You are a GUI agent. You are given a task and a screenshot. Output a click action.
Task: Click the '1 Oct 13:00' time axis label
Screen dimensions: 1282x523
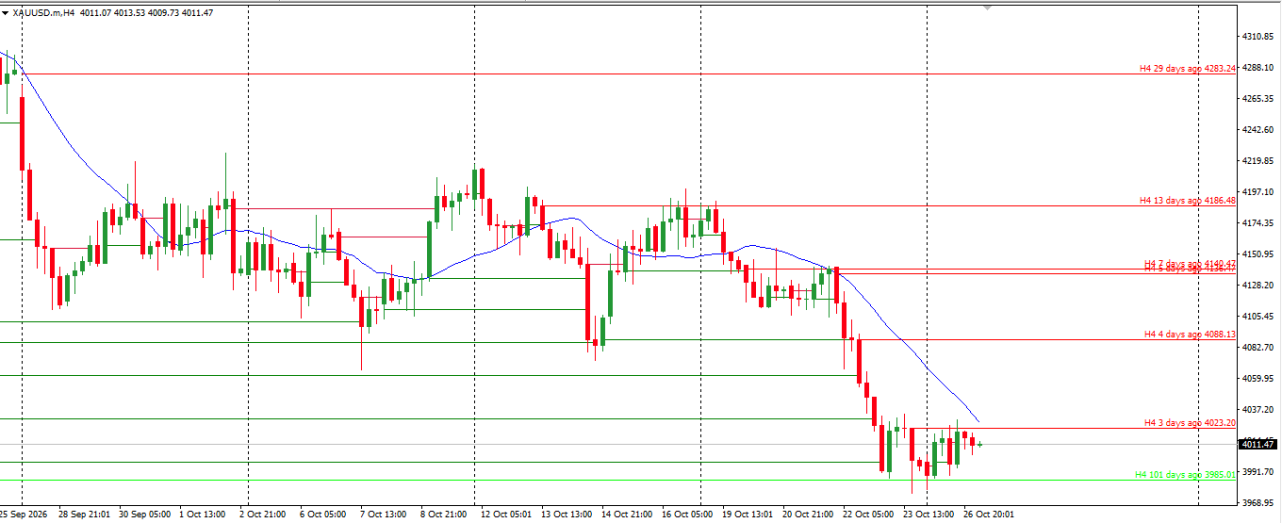pyautogui.click(x=202, y=514)
